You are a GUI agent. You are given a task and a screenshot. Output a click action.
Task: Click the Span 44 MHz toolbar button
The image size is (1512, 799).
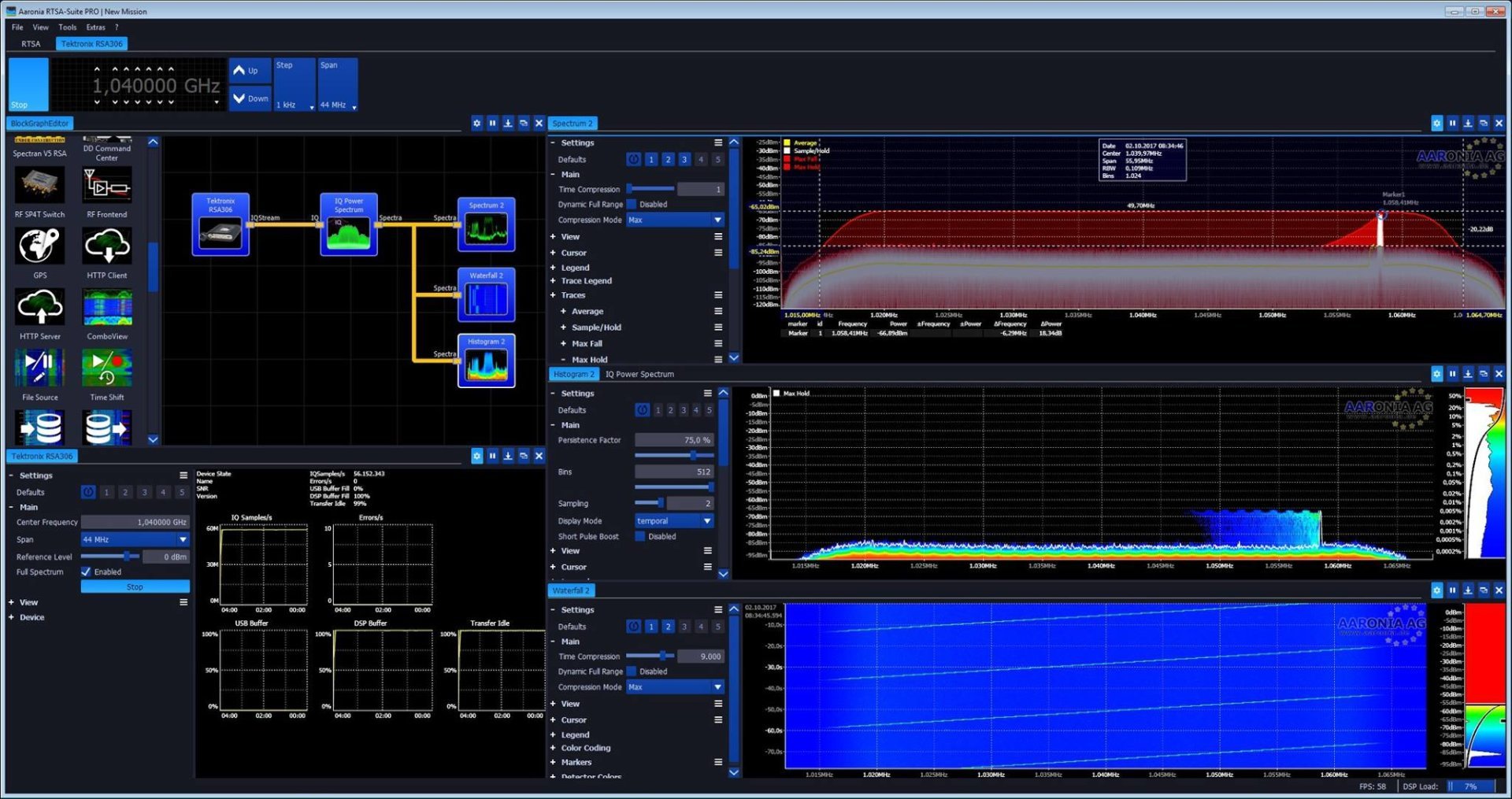coord(338,84)
